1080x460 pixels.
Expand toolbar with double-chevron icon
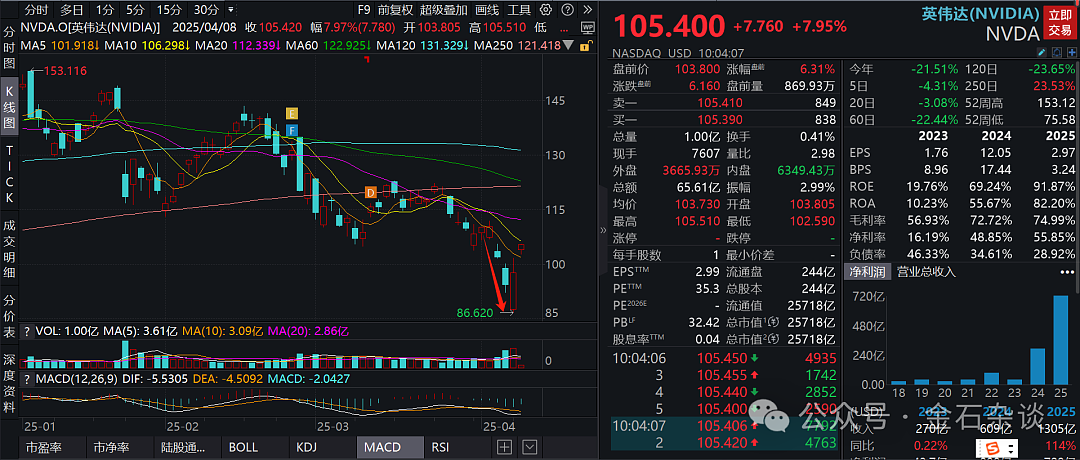click(587, 10)
